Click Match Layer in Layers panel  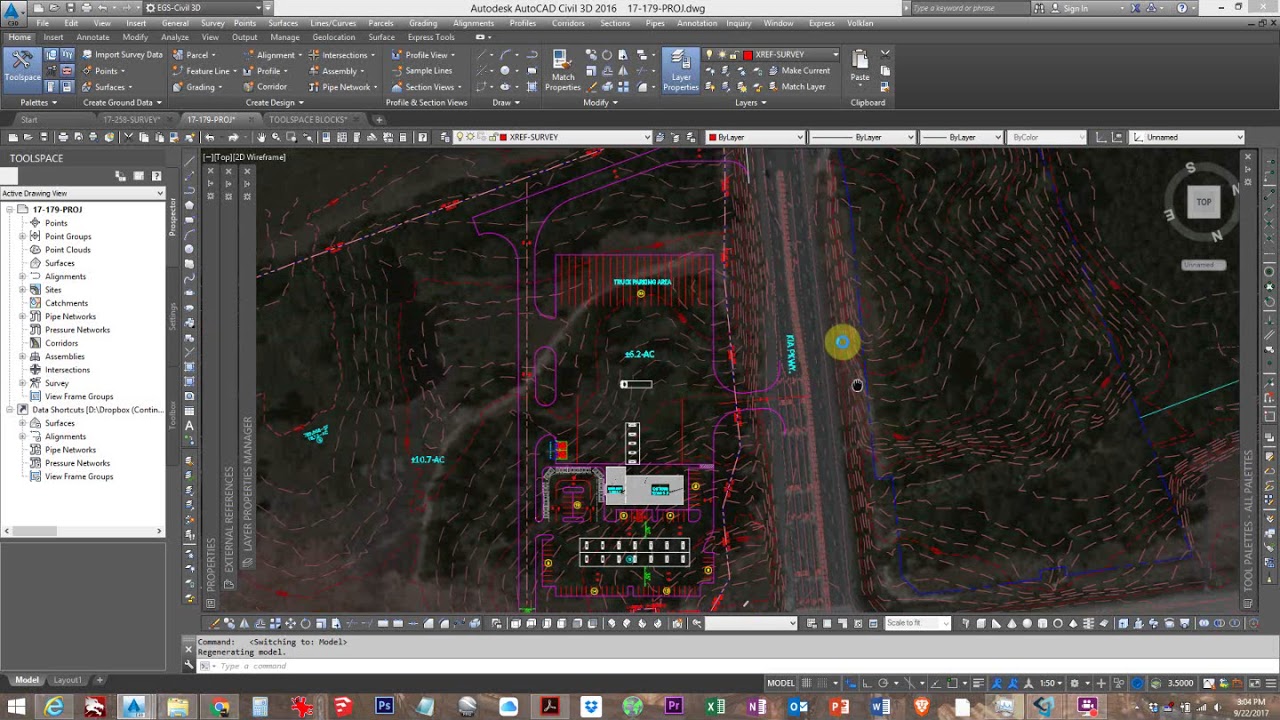click(x=796, y=87)
